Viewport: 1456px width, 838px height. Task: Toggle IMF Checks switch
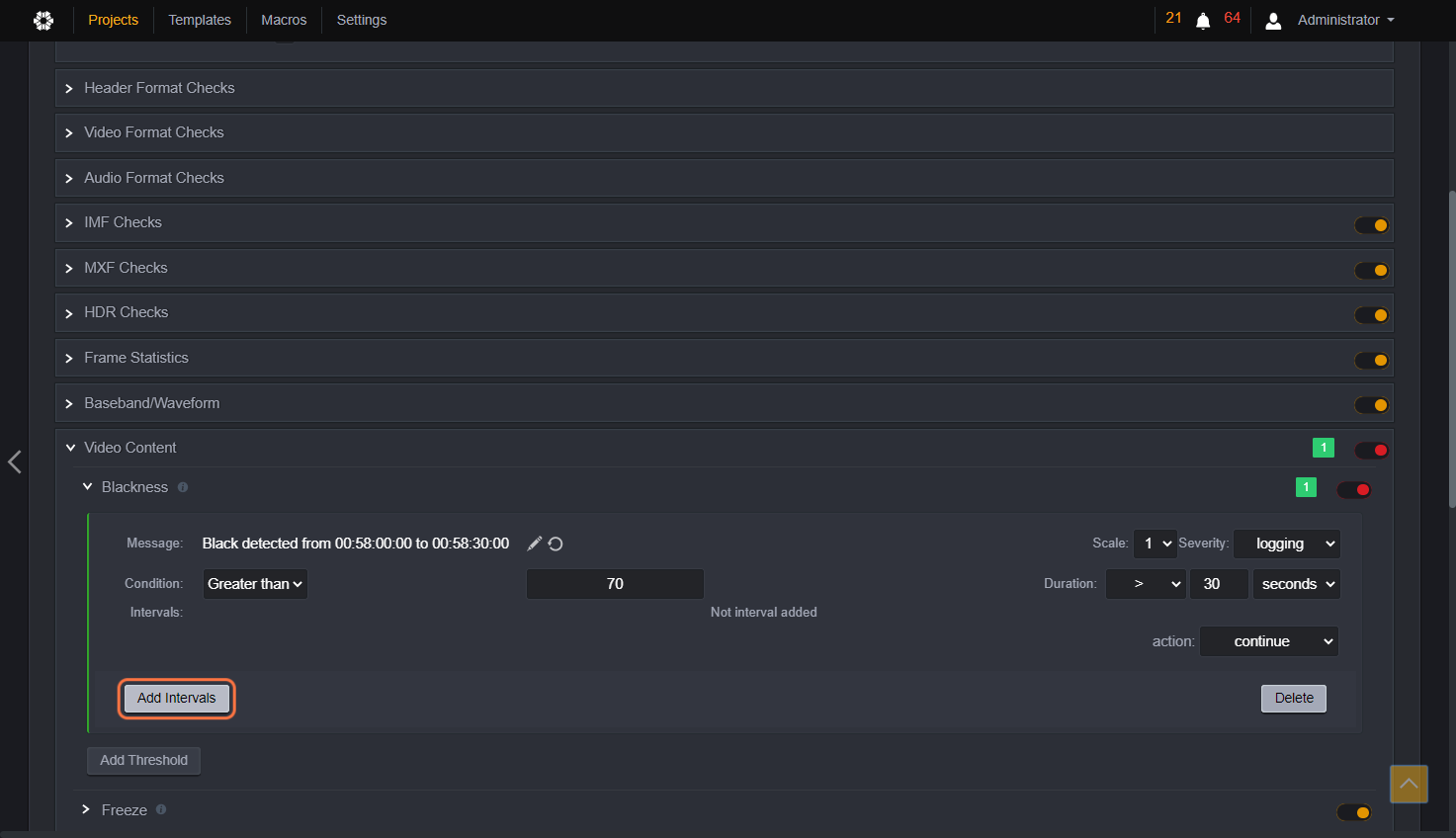click(1372, 225)
